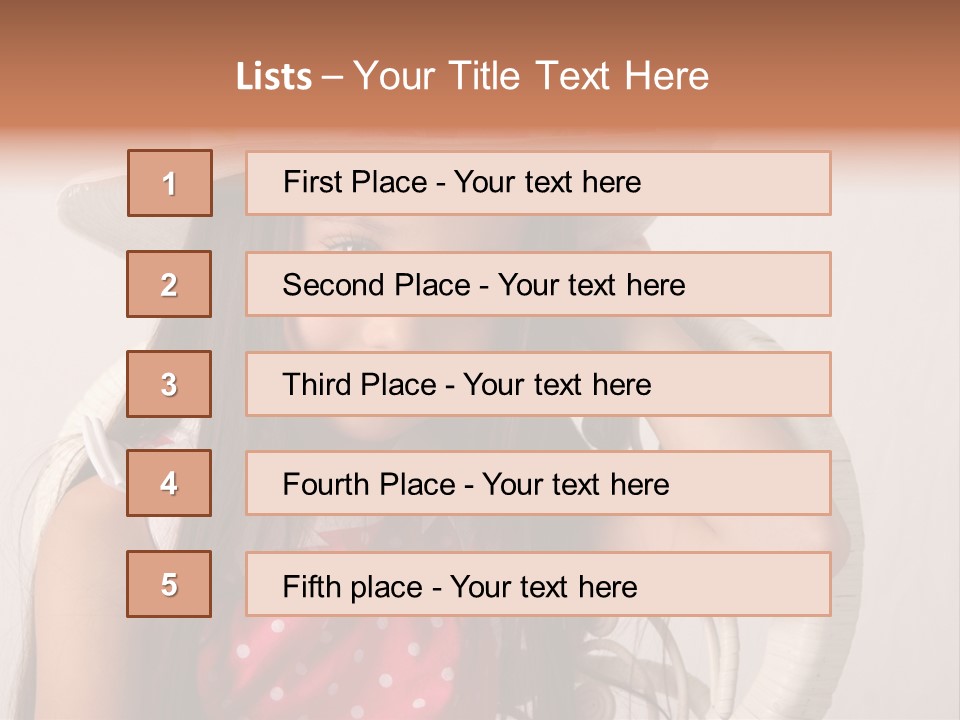960x720 pixels.
Task: Click the number 1 box
Action: (x=169, y=183)
